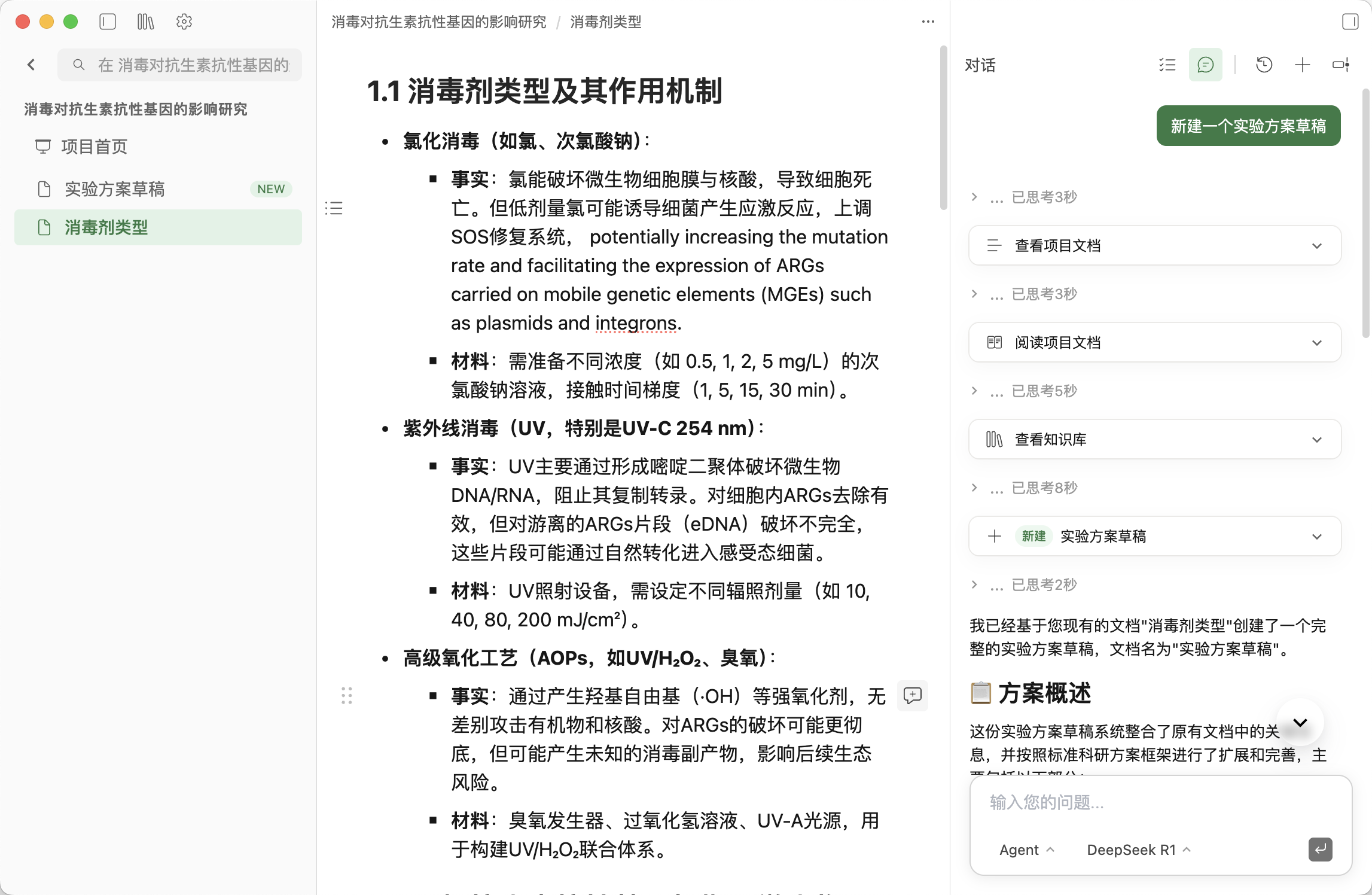Open 实验方案草稿 document in sidebar
Screen dimensions: 1372x895
(115, 189)
